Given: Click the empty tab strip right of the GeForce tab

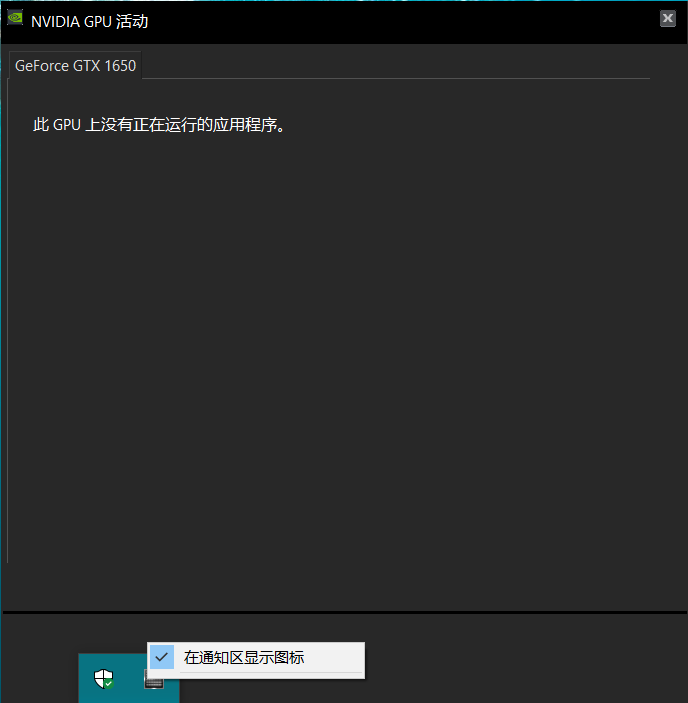Looking at the screenshot, I should [x=400, y=66].
